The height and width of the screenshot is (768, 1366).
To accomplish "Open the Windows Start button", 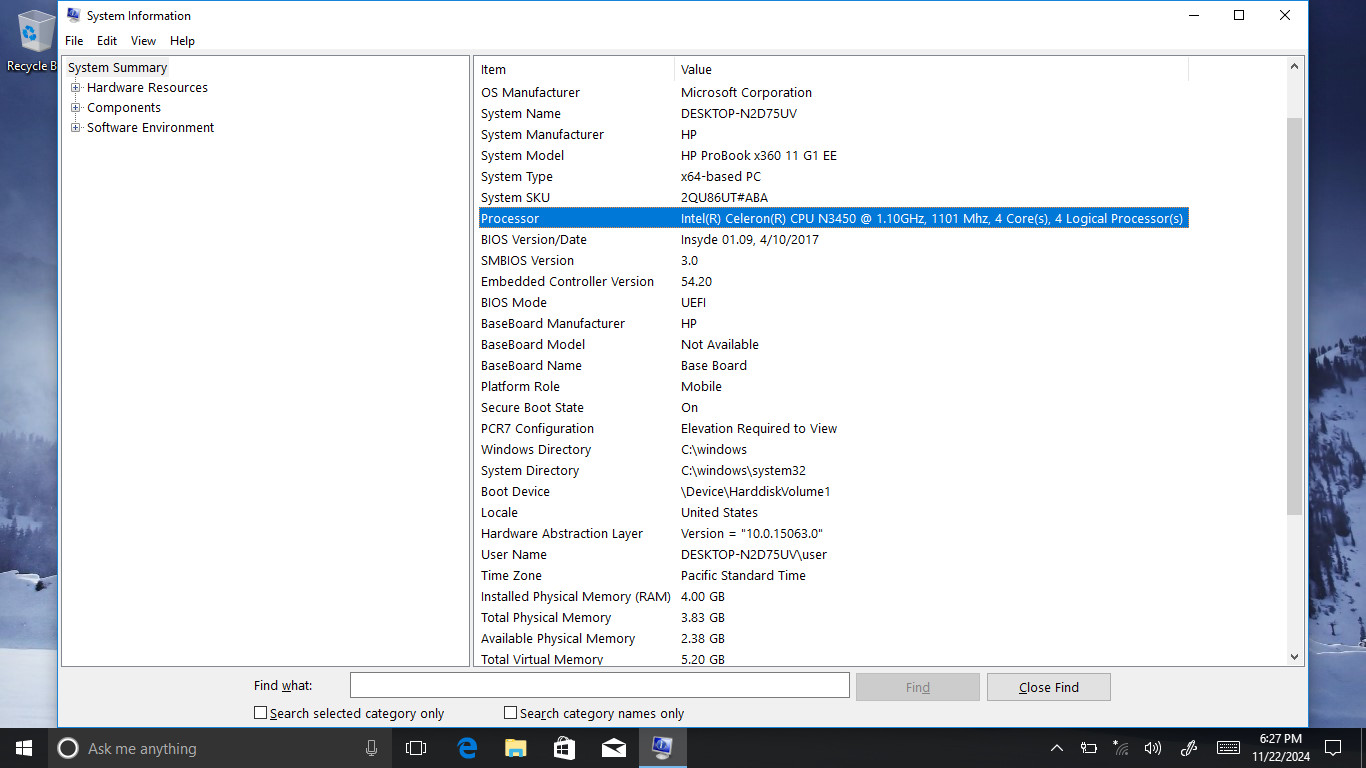I will (x=24, y=748).
